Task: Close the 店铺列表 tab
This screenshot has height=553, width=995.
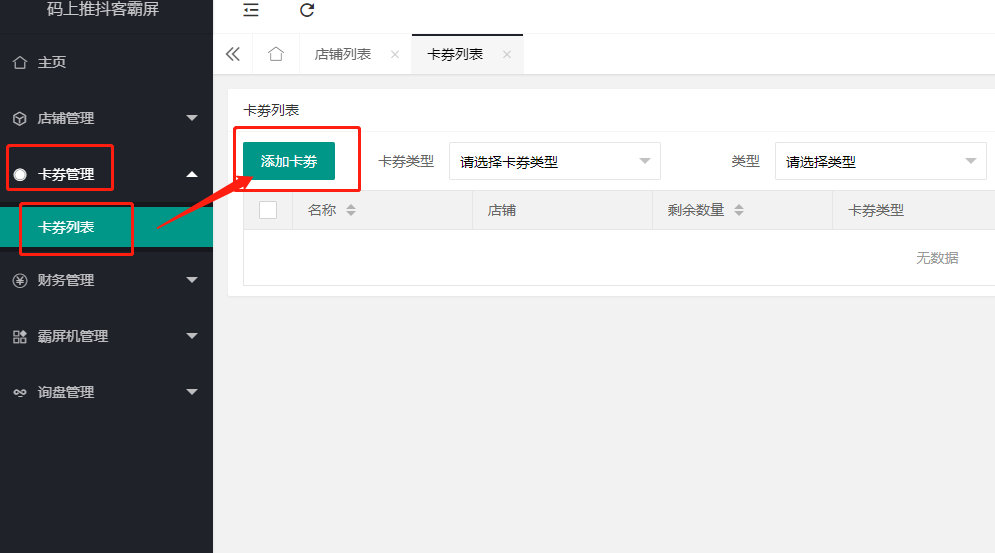Action: 395,55
